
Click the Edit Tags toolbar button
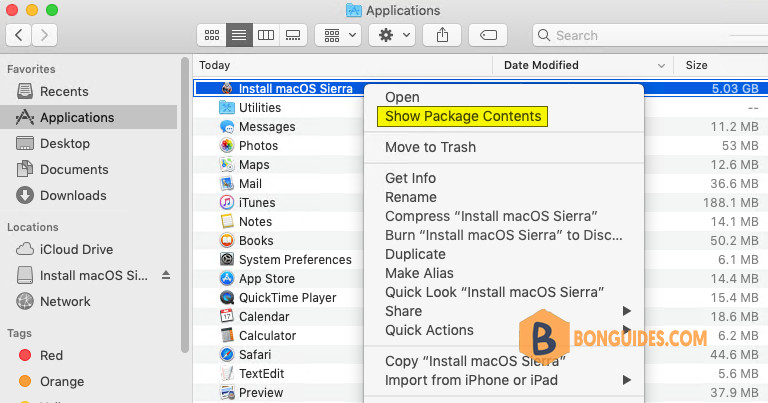click(488, 35)
